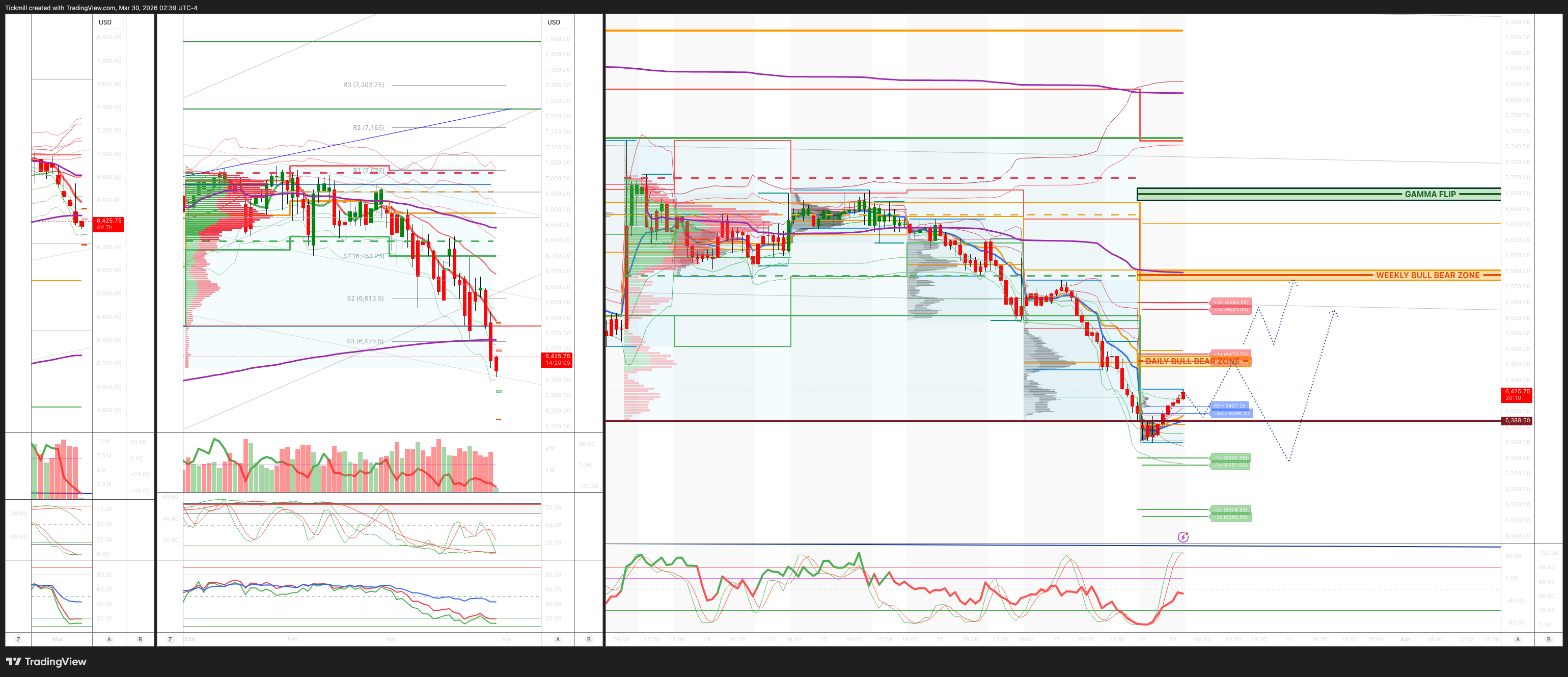The height and width of the screenshot is (677, 1568).
Task: Click the red 6,425.75 price label on the middle pane
Action: (557, 359)
